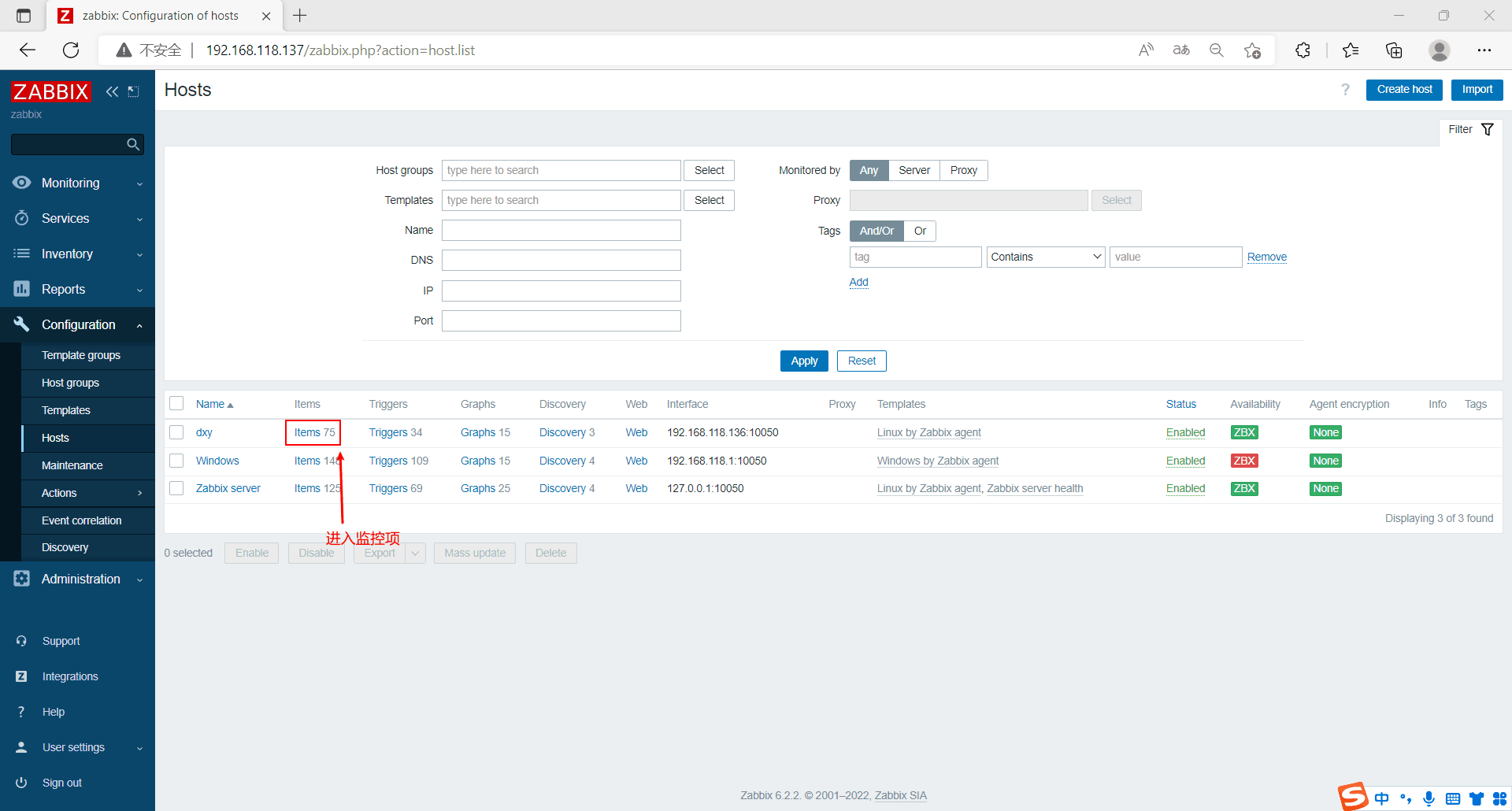This screenshot has height=811, width=1512.
Task: Expand the Actions submenu
Action: coord(88,493)
